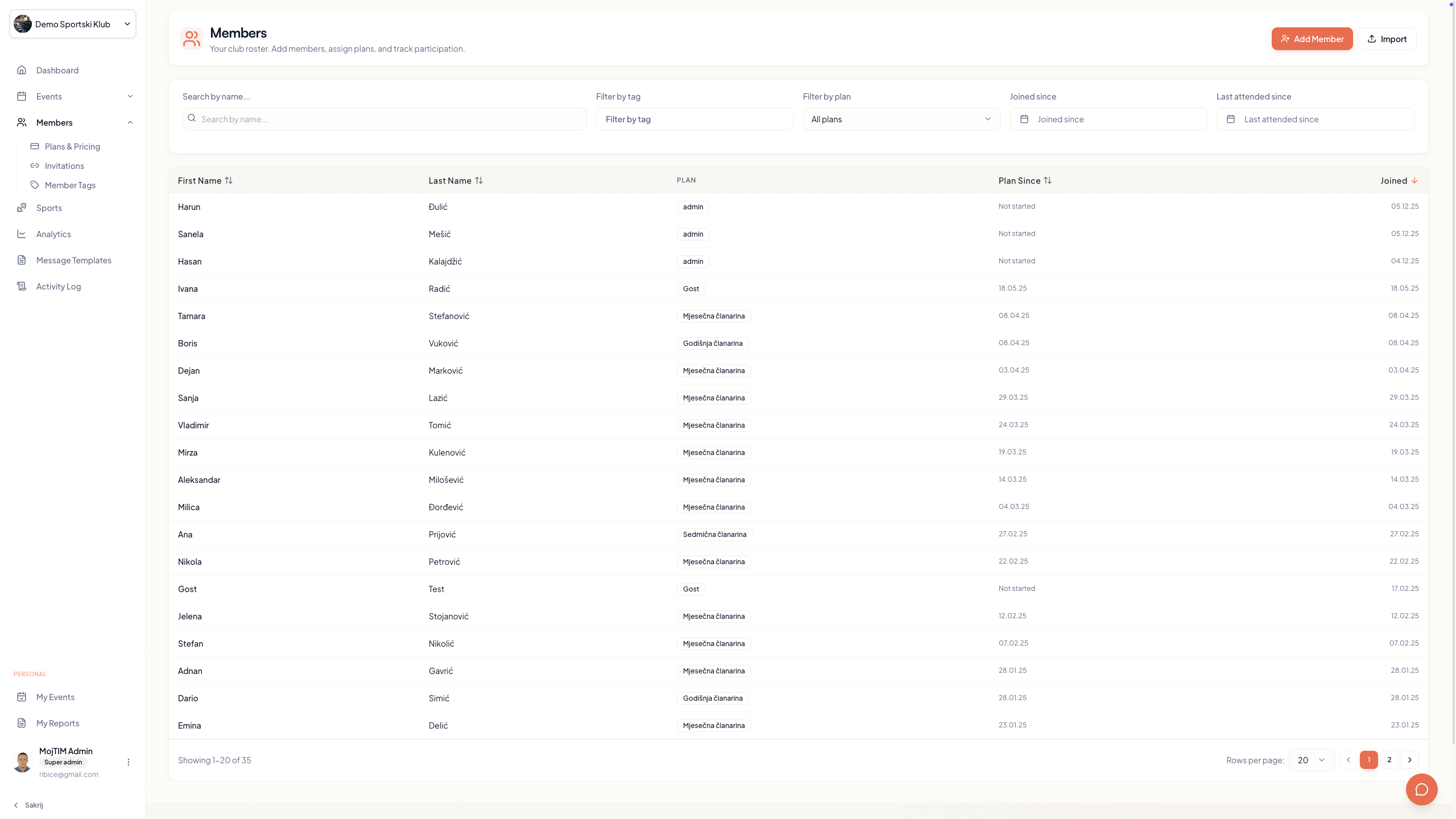Screen dimensions: 1456x819
Task: Open Sports from the sidebar
Action: [x=49, y=208]
